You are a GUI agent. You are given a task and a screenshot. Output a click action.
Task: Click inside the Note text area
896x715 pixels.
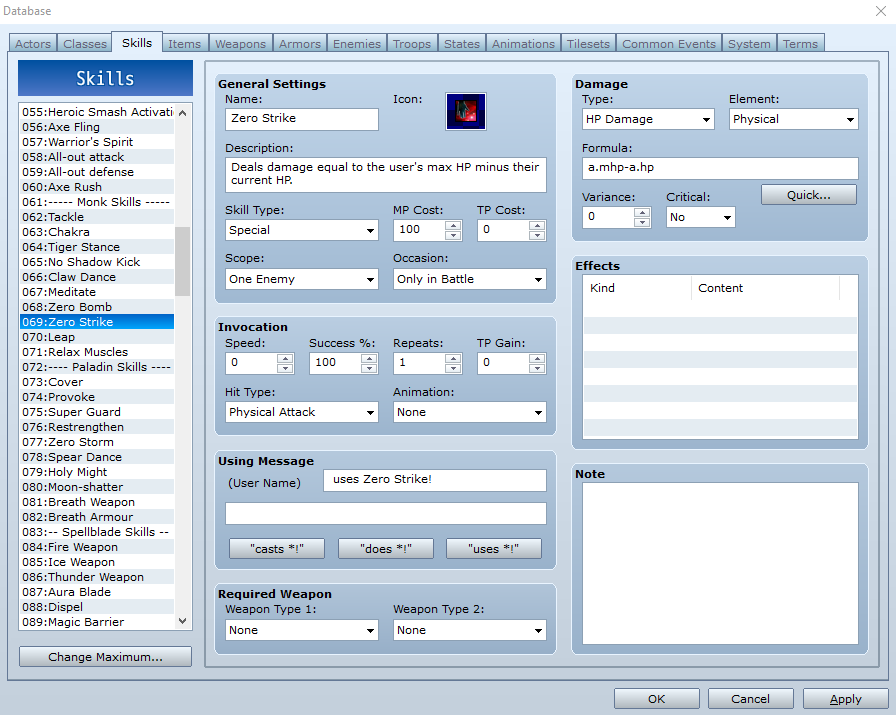pyautogui.click(x=720, y=563)
